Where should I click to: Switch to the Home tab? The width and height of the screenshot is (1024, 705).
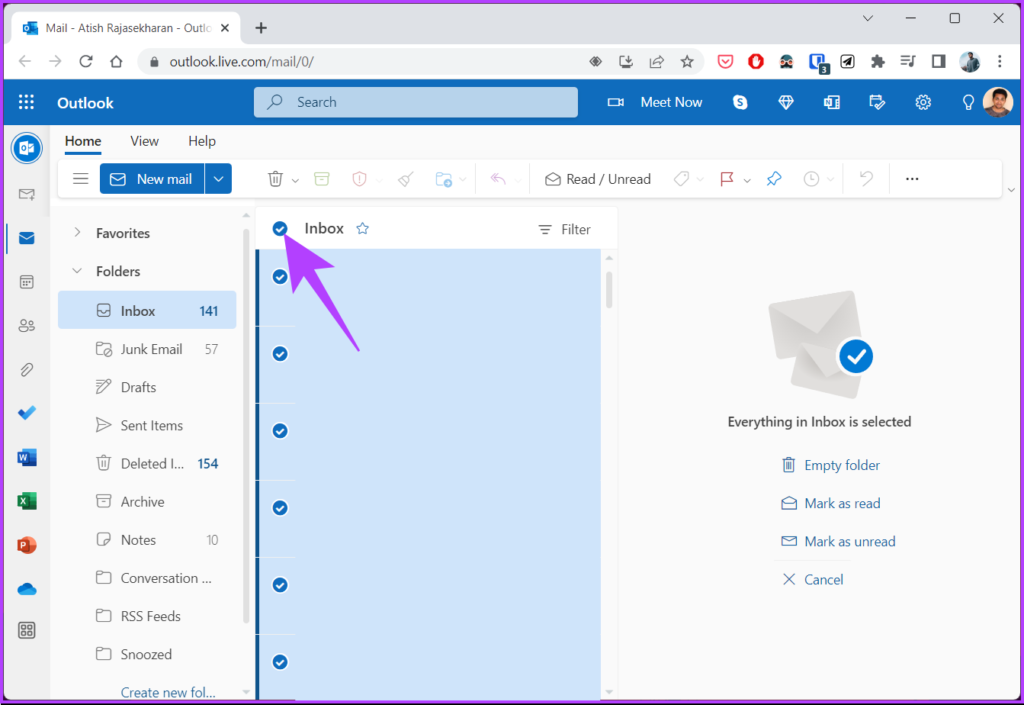pos(83,141)
